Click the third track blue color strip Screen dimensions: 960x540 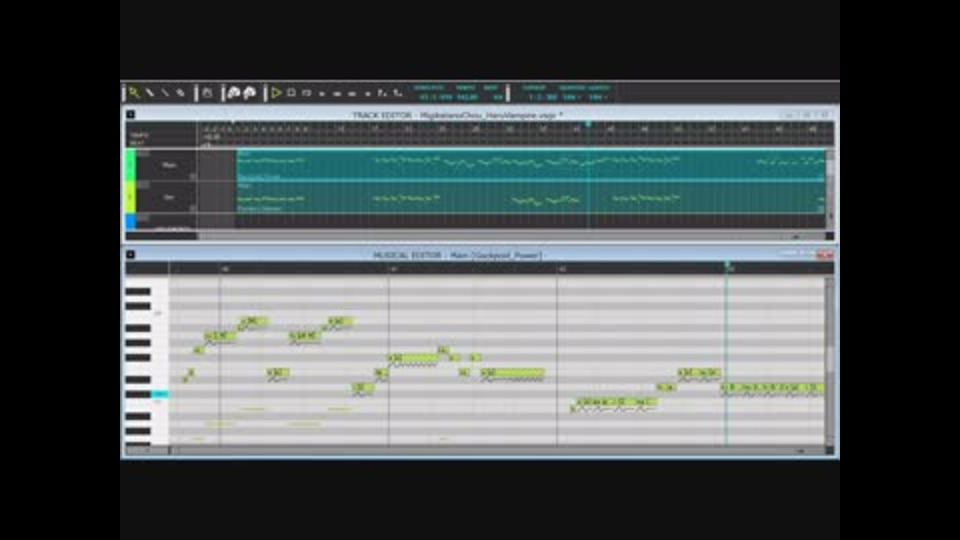point(130,221)
